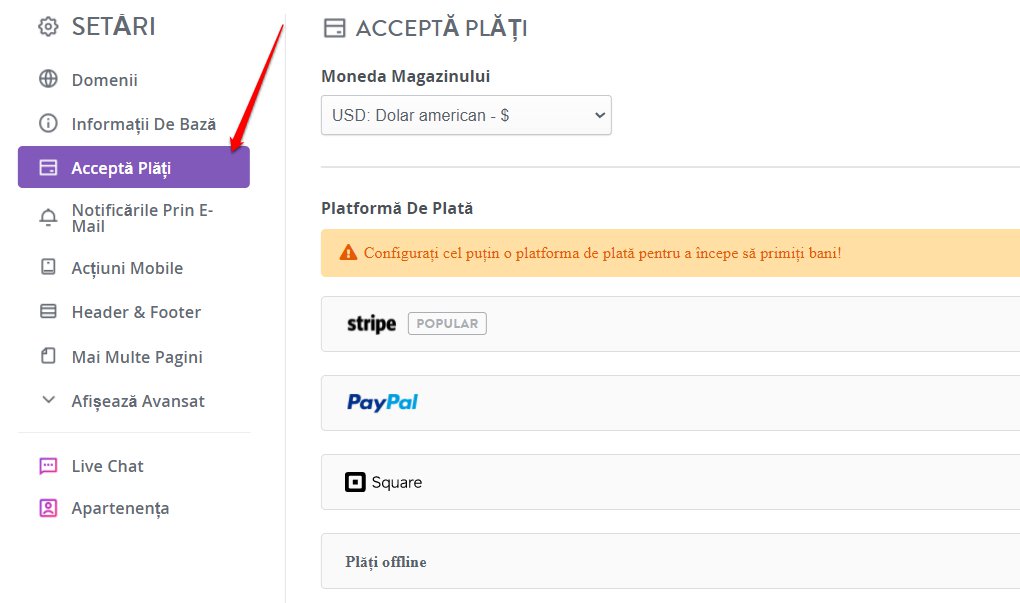The width and height of the screenshot is (1020, 603).
Task: Click the Live Chat speech bubble icon
Action: pyautogui.click(x=48, y=466)
